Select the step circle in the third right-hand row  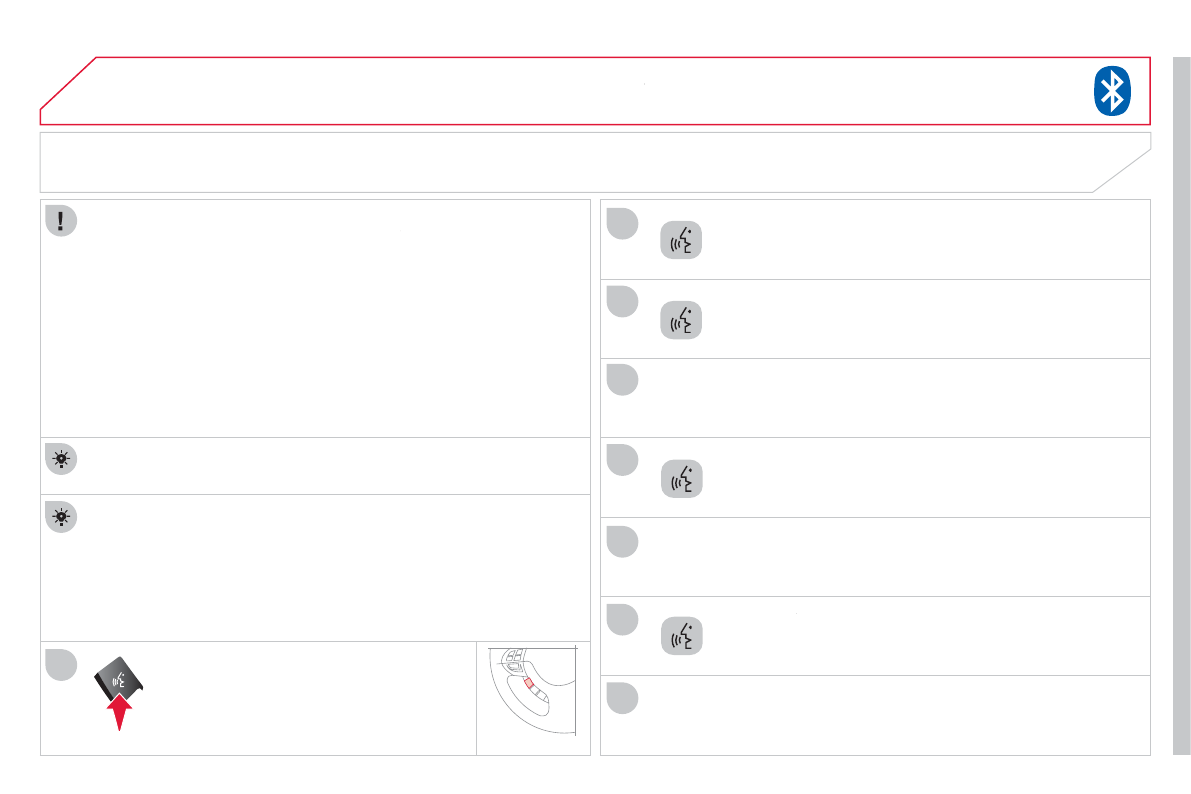tap(622, 381)
